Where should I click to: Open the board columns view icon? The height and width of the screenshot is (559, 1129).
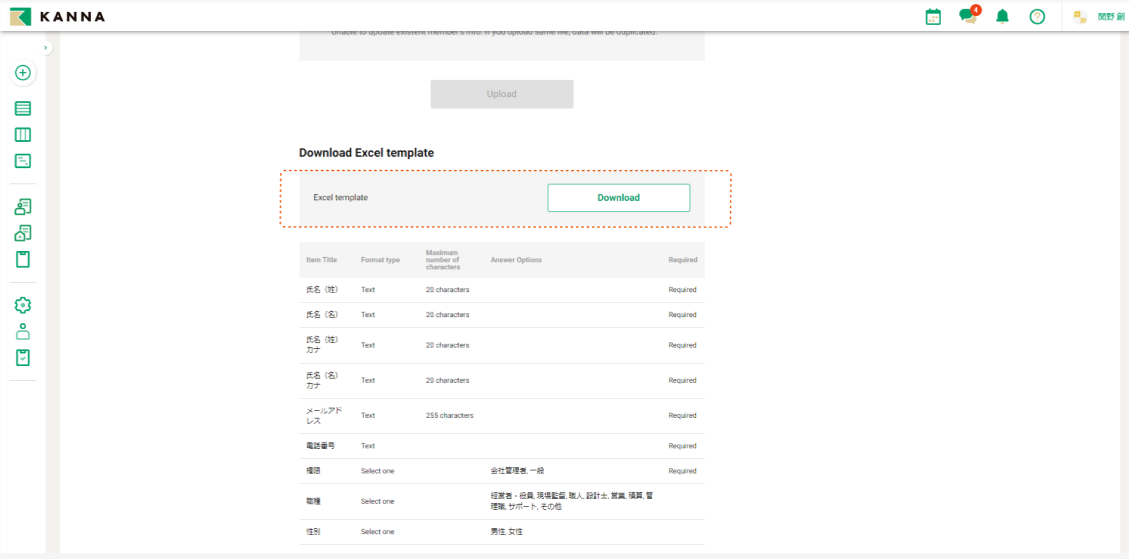point(23,135)
